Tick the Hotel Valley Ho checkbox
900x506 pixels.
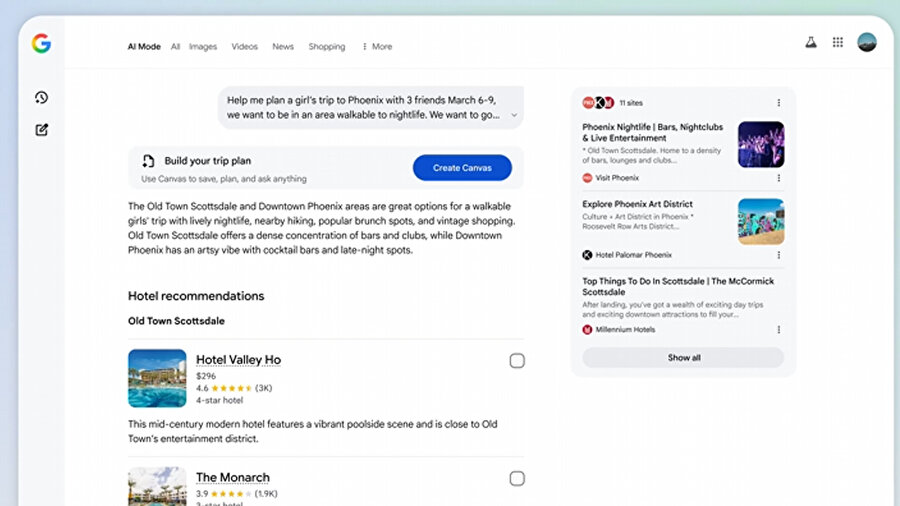517,361
